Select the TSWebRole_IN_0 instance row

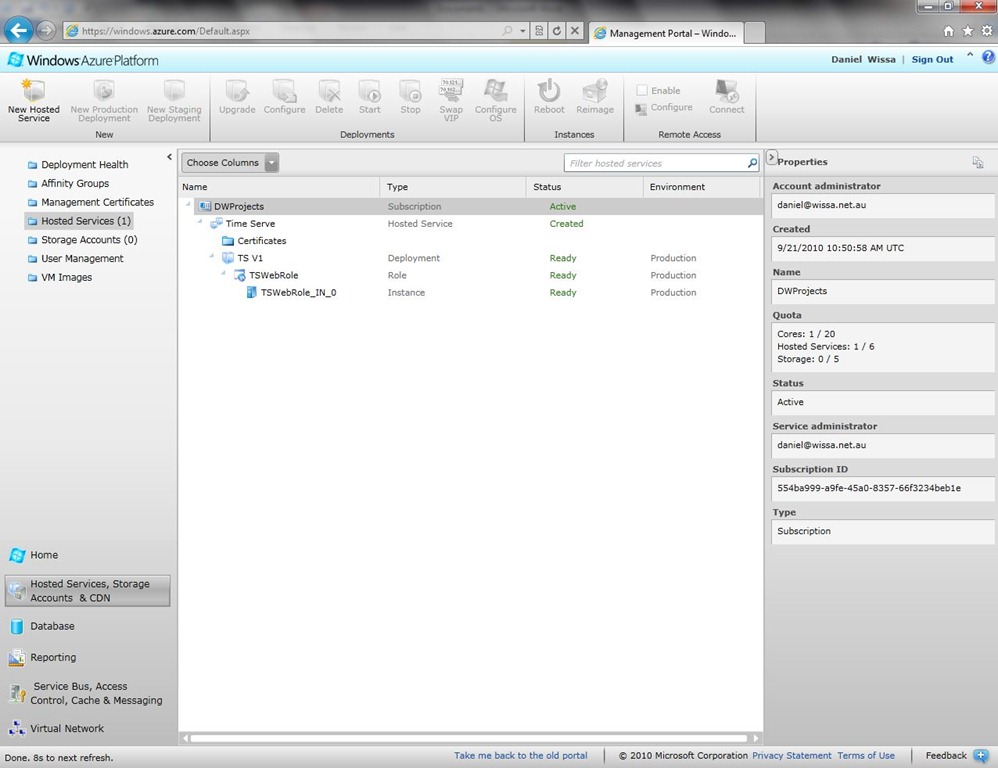298,293
